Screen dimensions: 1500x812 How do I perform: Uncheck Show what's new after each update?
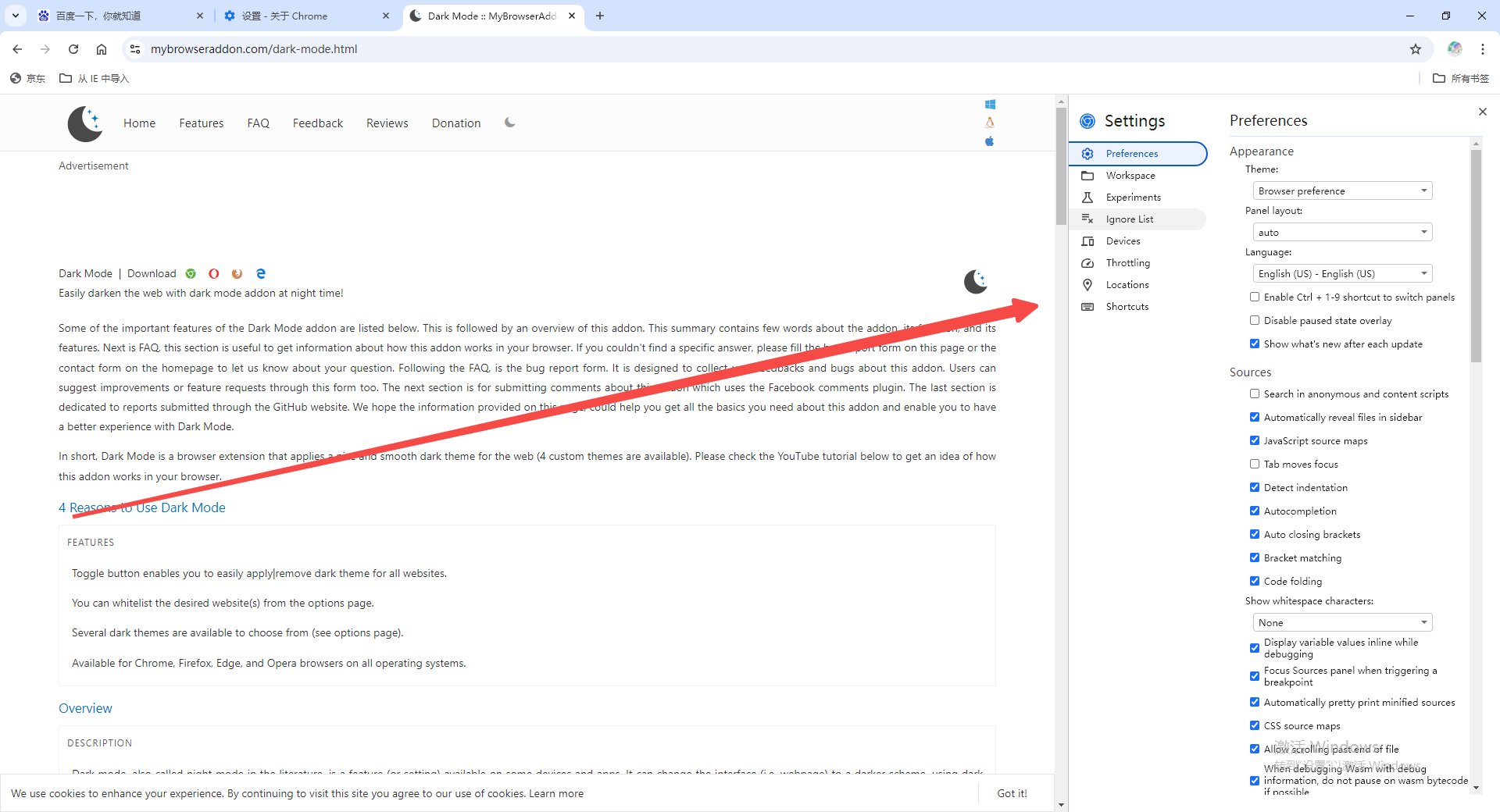[x=1255, y=344]
